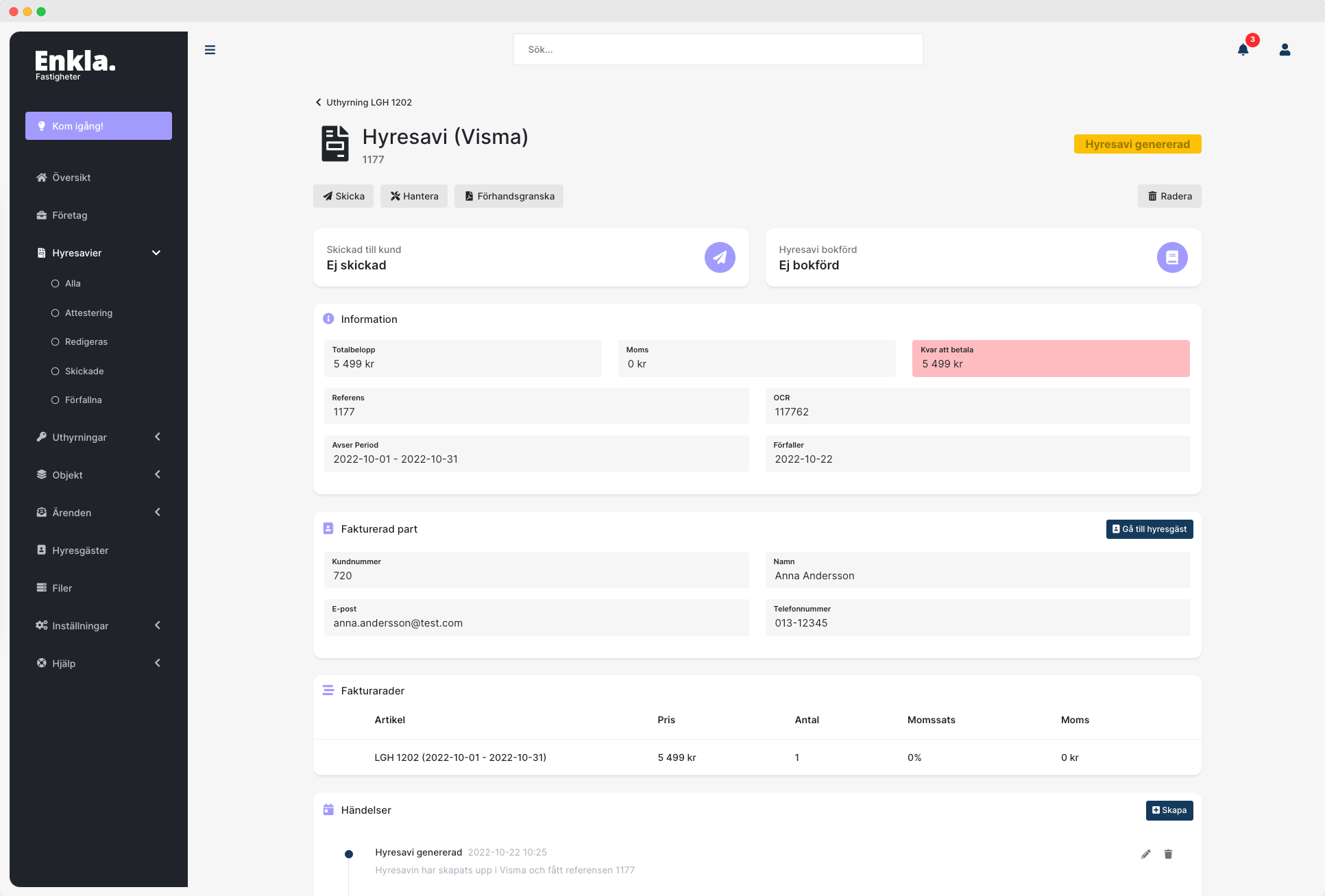Open the user profile icon

click(1285, 49)
